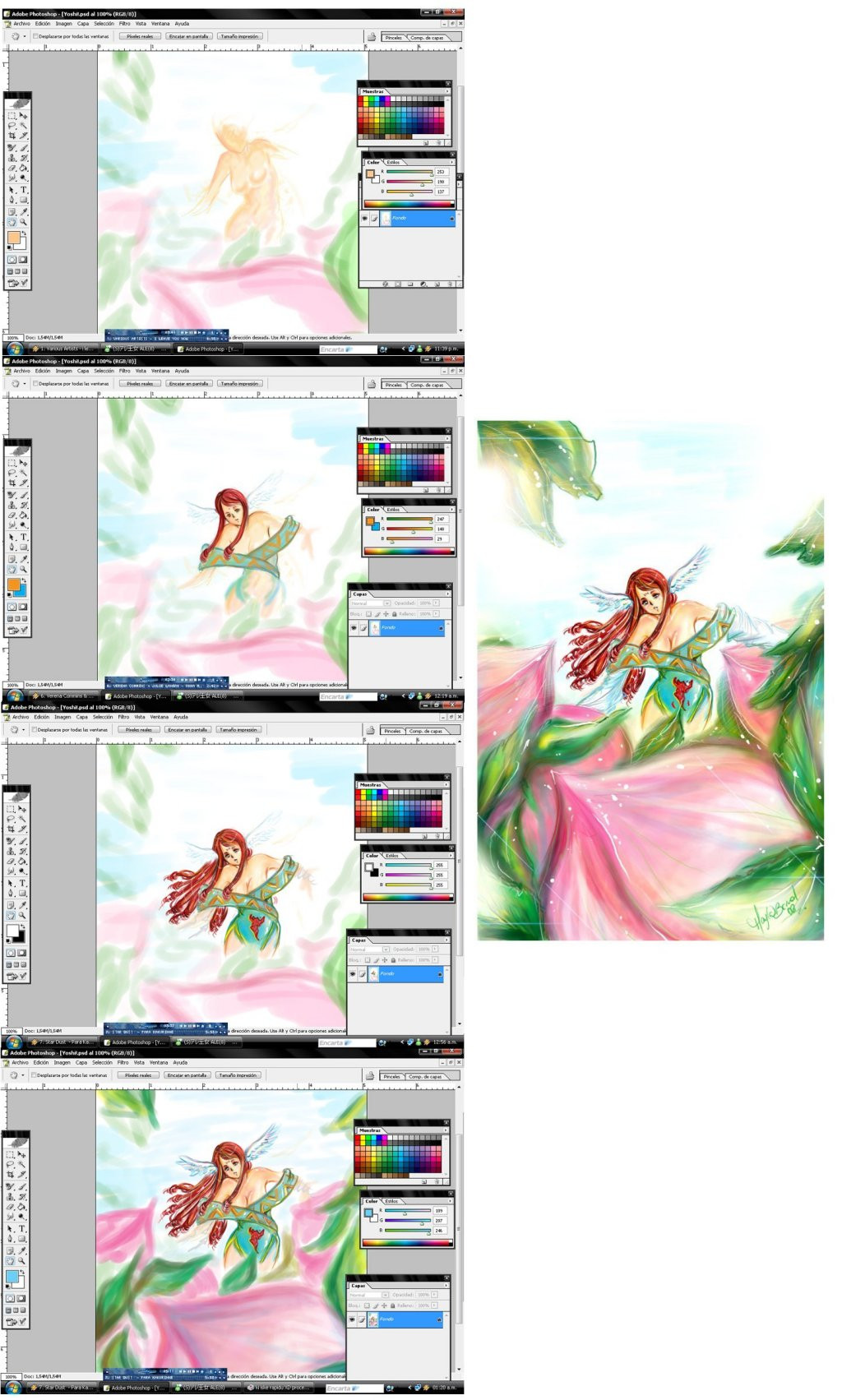Tick 'Desplazarse por todas las ventanas' in 12:19 a.m. screenshot
842x1400 pixels.
point(35,383)
